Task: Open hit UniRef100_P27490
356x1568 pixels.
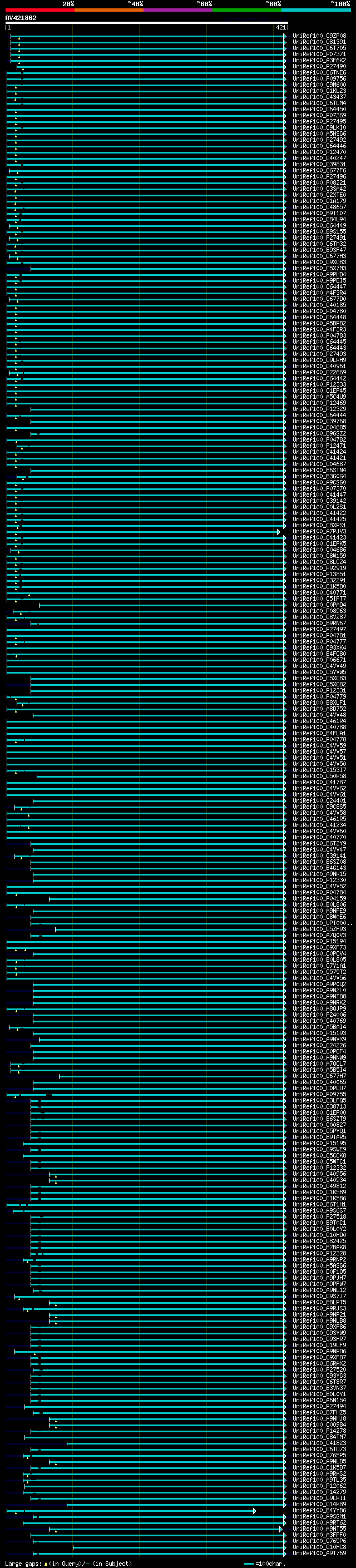Action: point(319,66)
